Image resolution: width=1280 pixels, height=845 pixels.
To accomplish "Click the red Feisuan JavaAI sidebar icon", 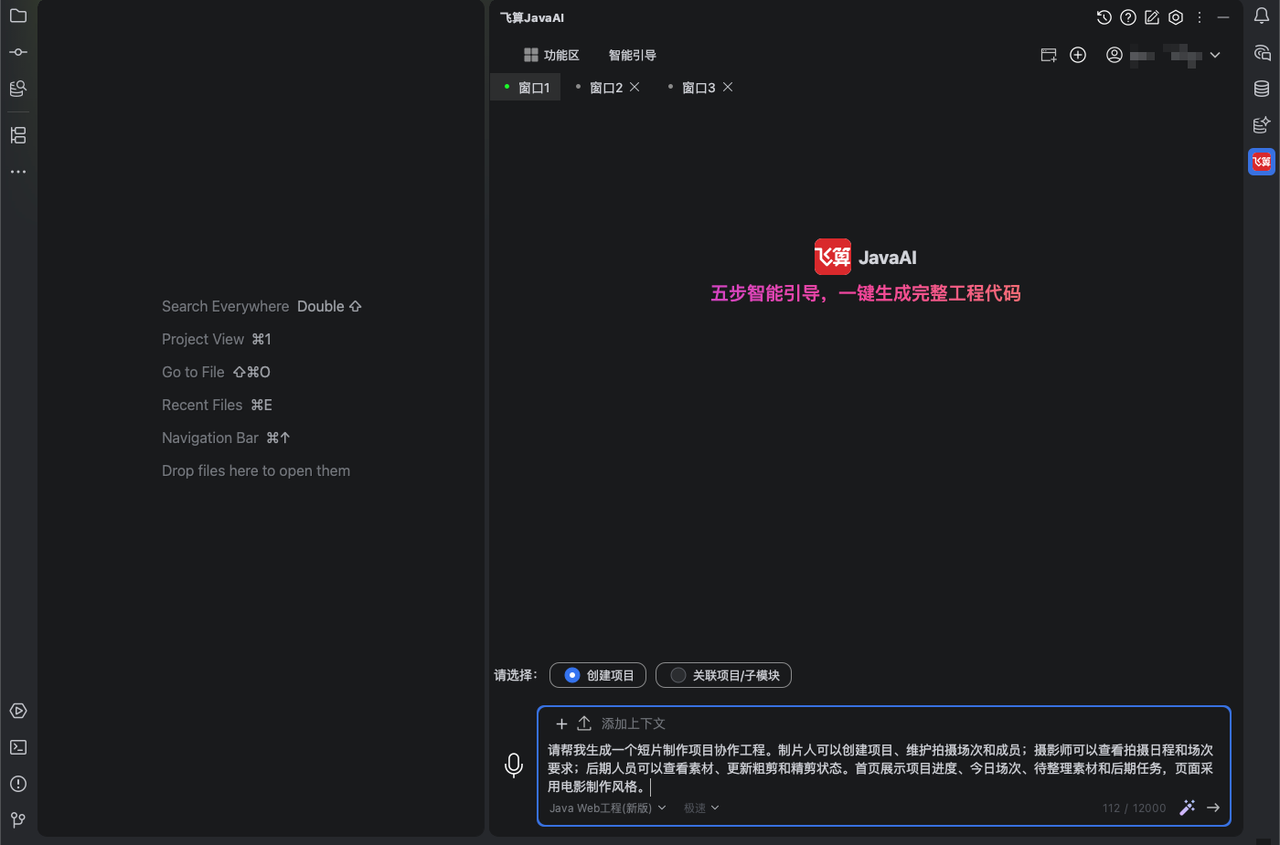I will pyautogui.click(x=1262, y=162).
